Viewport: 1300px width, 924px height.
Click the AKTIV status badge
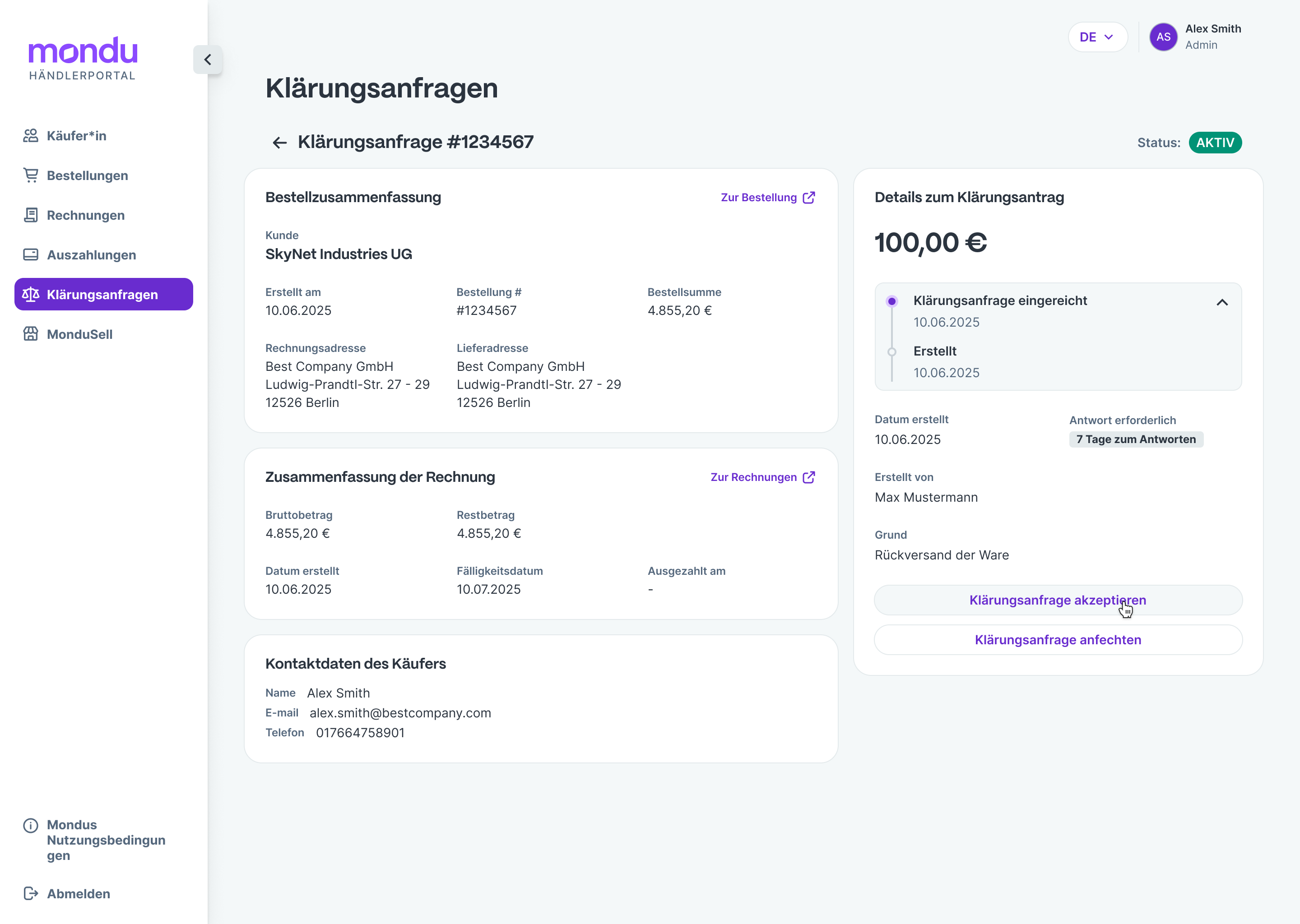(x=1215, y=142)
